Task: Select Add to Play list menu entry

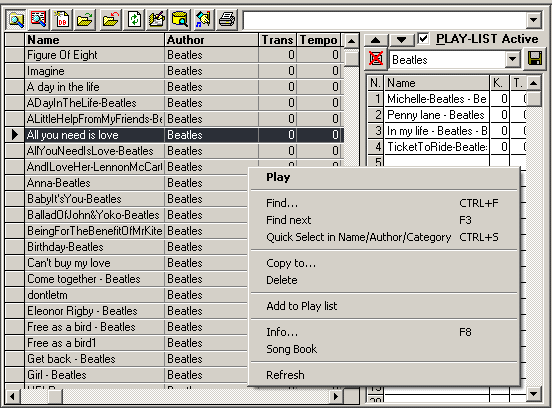Action: [384, 306]
